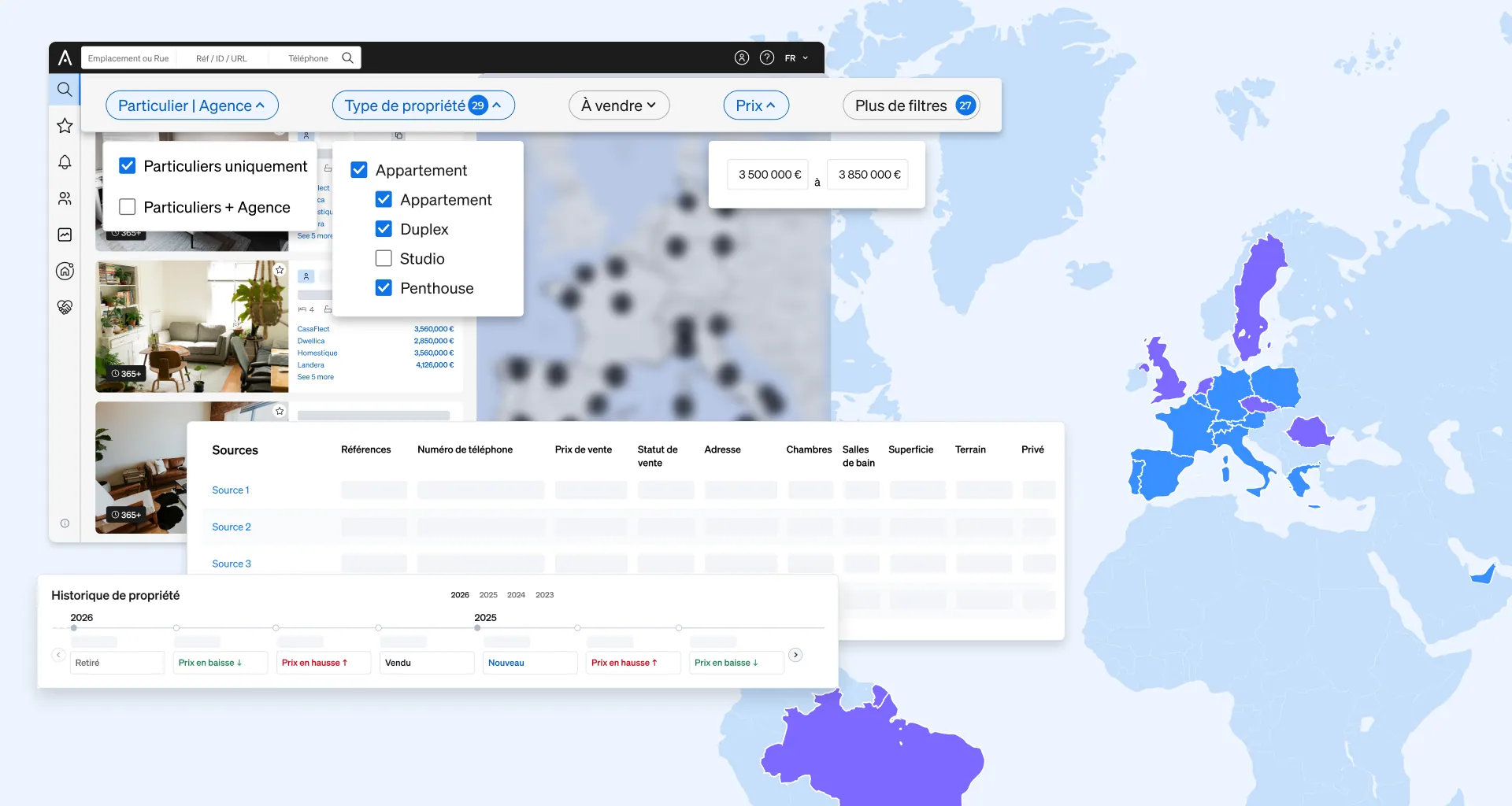The height and width of the screenshot is (806, 1512).
Task: Select the Nouveau history event
Action: coord(530,663)
